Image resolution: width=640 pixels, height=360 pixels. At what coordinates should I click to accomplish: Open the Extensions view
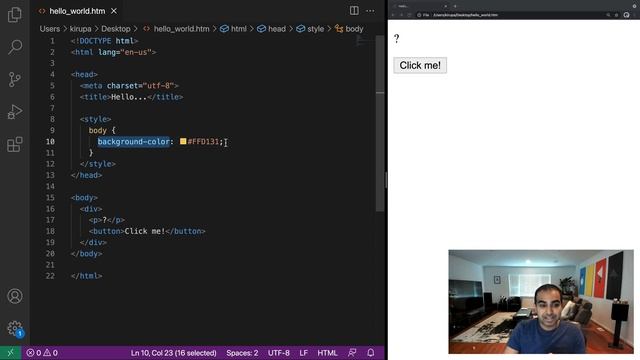tap(15, 144)
